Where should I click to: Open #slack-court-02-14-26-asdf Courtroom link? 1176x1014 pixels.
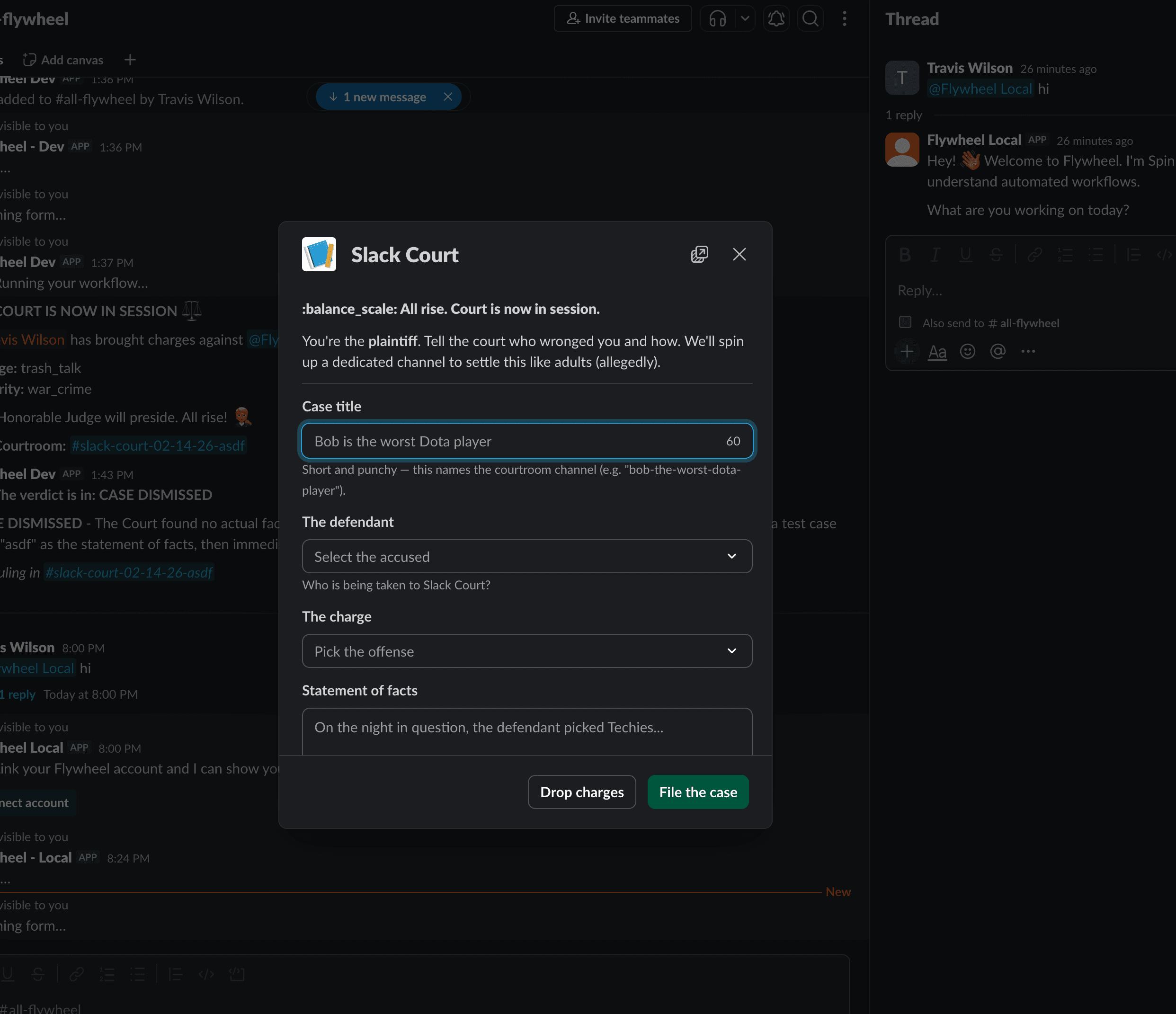[158, 445]
